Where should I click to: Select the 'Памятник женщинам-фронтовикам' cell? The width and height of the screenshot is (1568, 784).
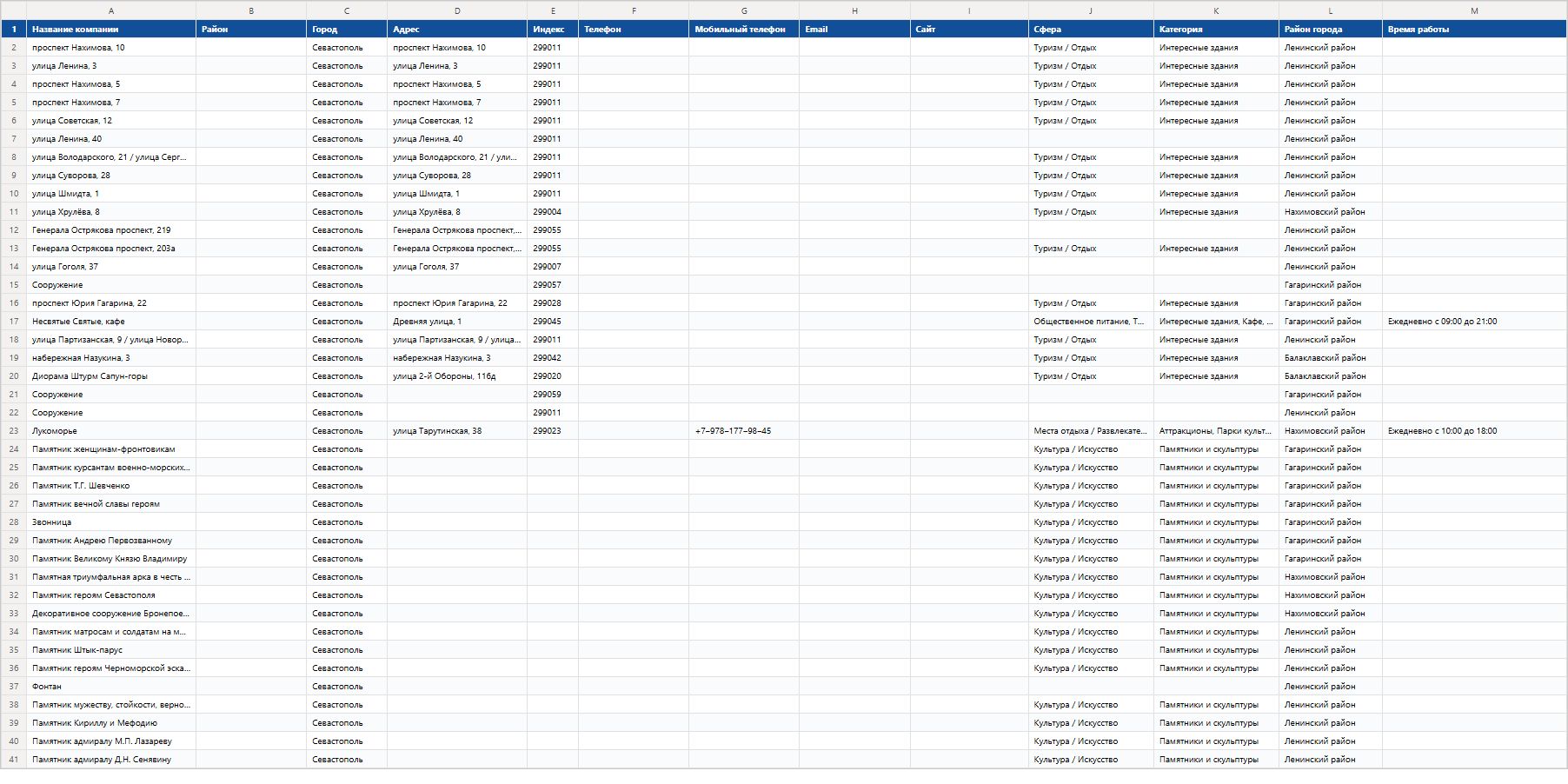(x=111, y=449)
